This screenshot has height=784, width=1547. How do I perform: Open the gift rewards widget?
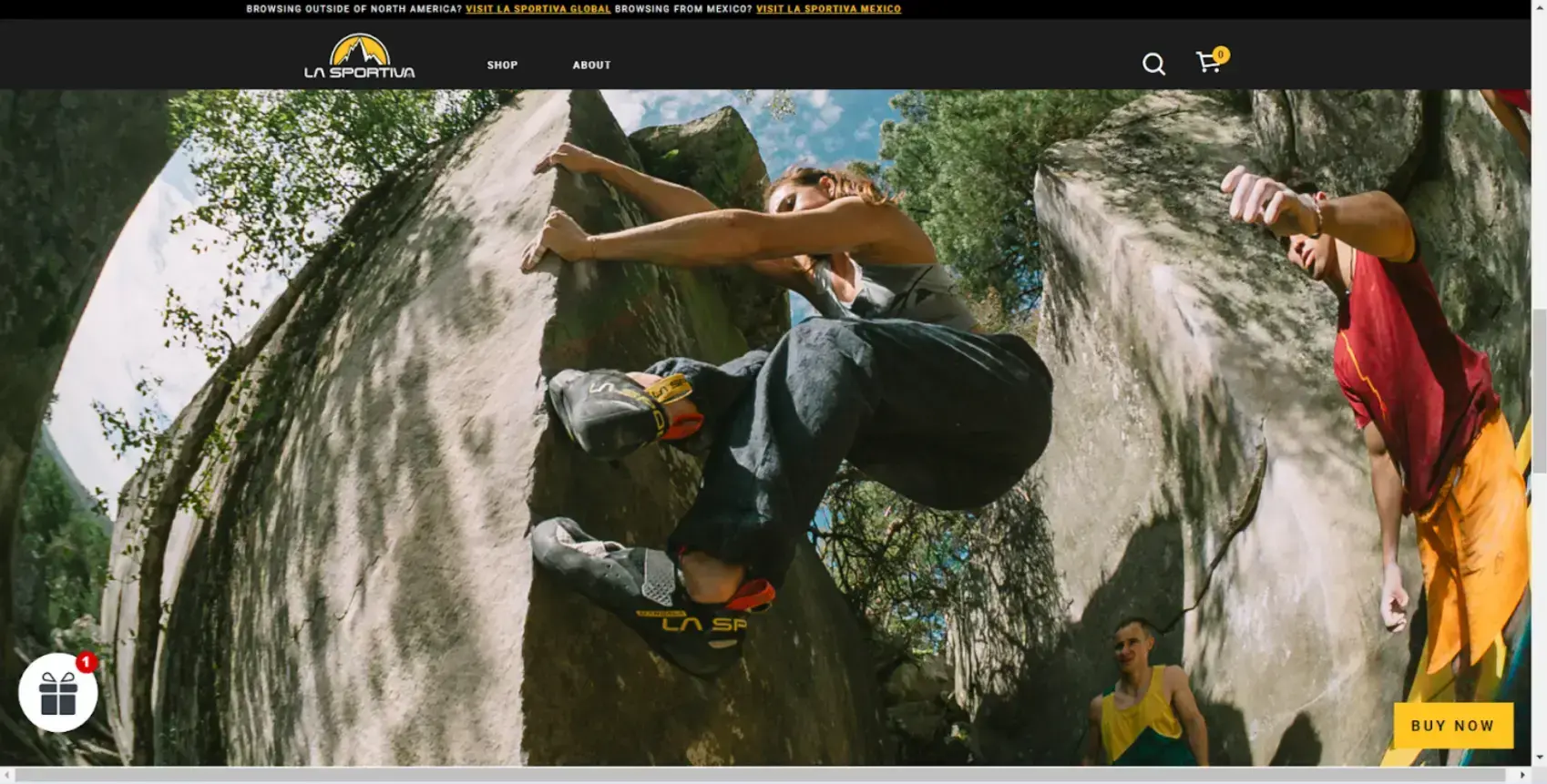pyautogui.click(x=58, y=693)
